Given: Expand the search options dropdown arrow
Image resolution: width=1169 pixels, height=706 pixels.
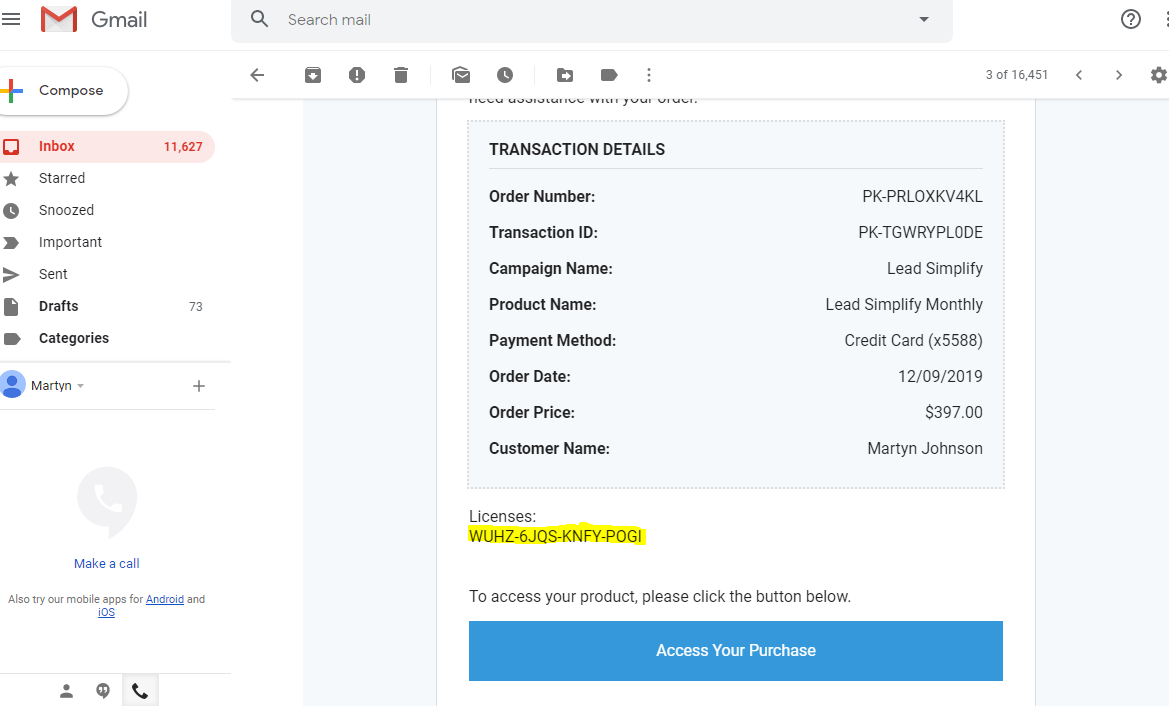Looking at the screenshot, I should [x=924, y=20].
